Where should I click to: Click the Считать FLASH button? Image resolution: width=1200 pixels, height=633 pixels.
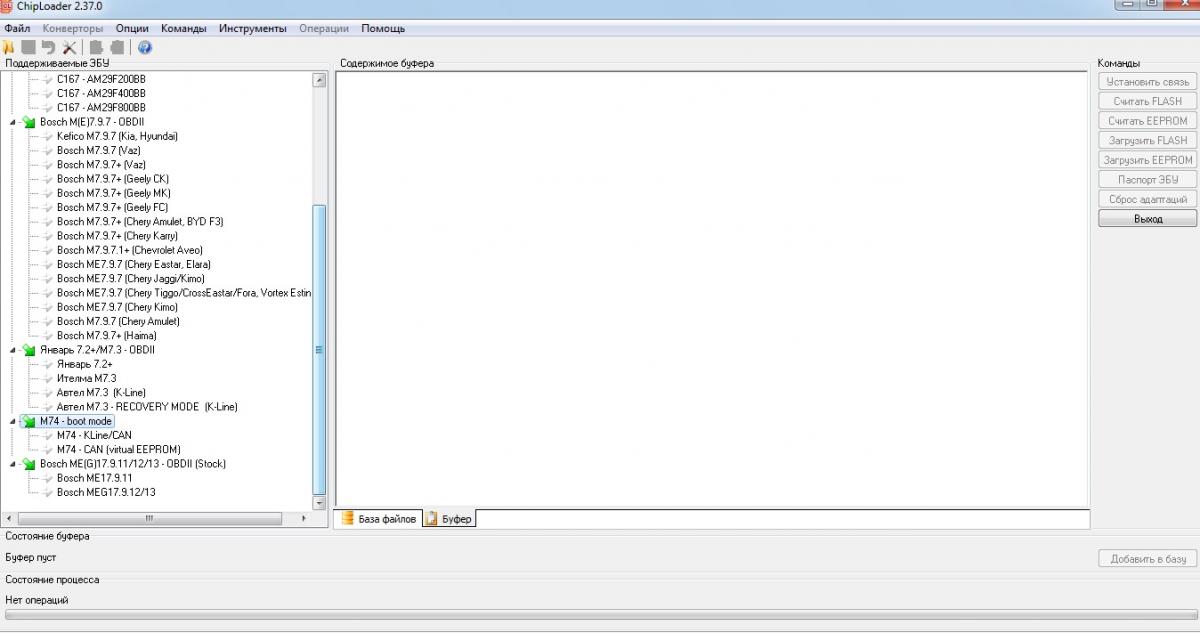[1148, 101]
